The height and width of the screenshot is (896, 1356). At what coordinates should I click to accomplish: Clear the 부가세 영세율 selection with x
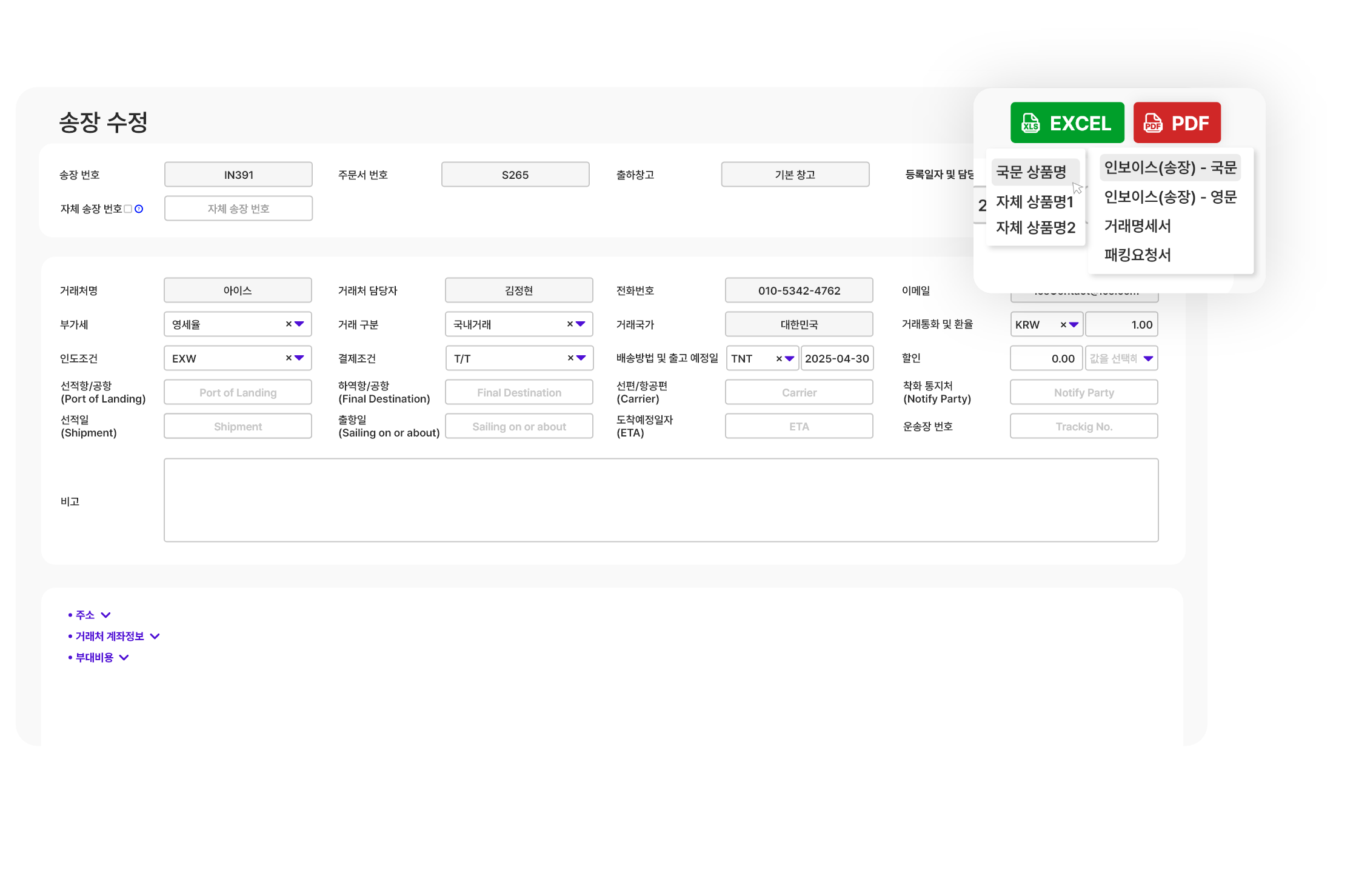[289, 324]
